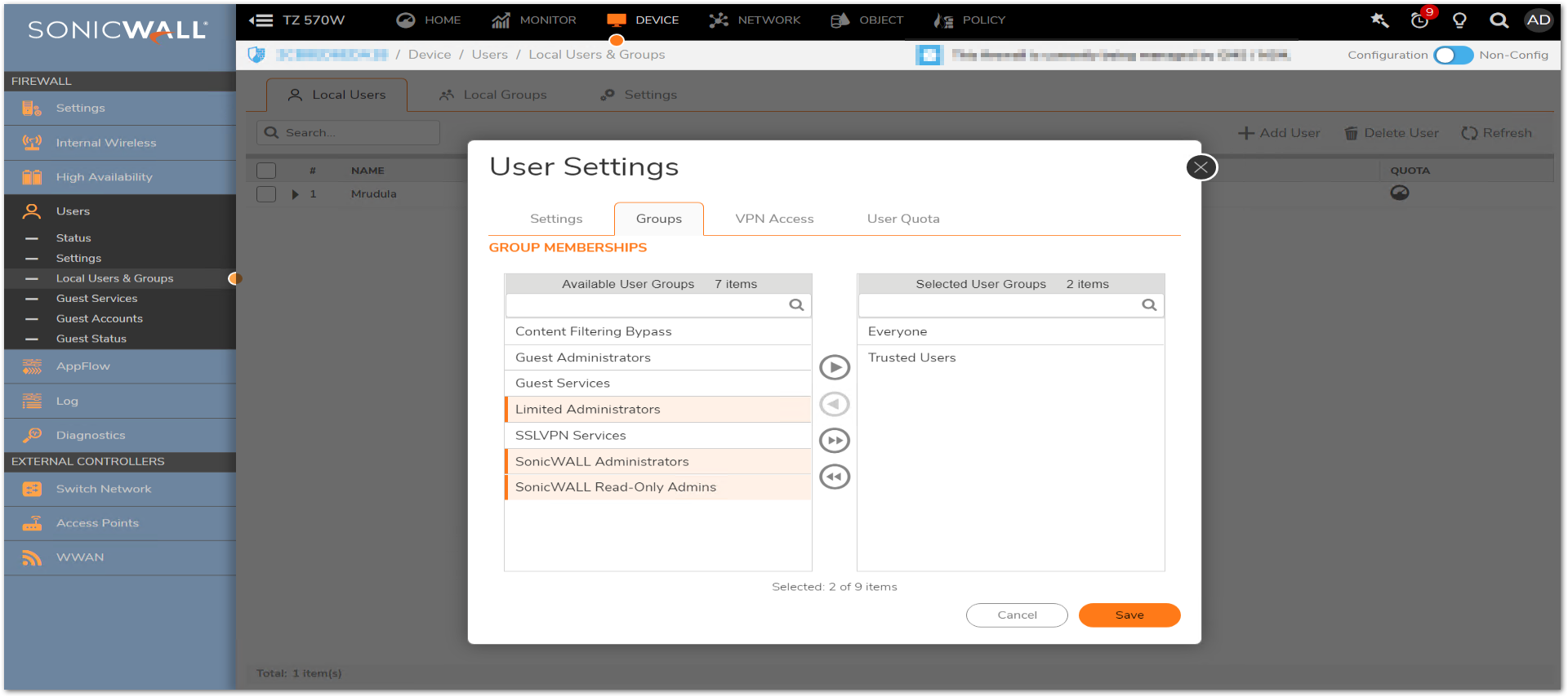
Task: Cancel the User Settings dialog
Action: [1017, 615]
